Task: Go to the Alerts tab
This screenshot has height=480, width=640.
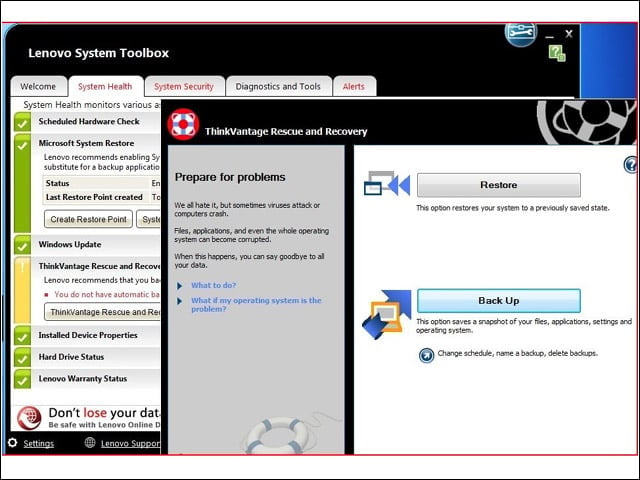Action: [x=353, y=87]
